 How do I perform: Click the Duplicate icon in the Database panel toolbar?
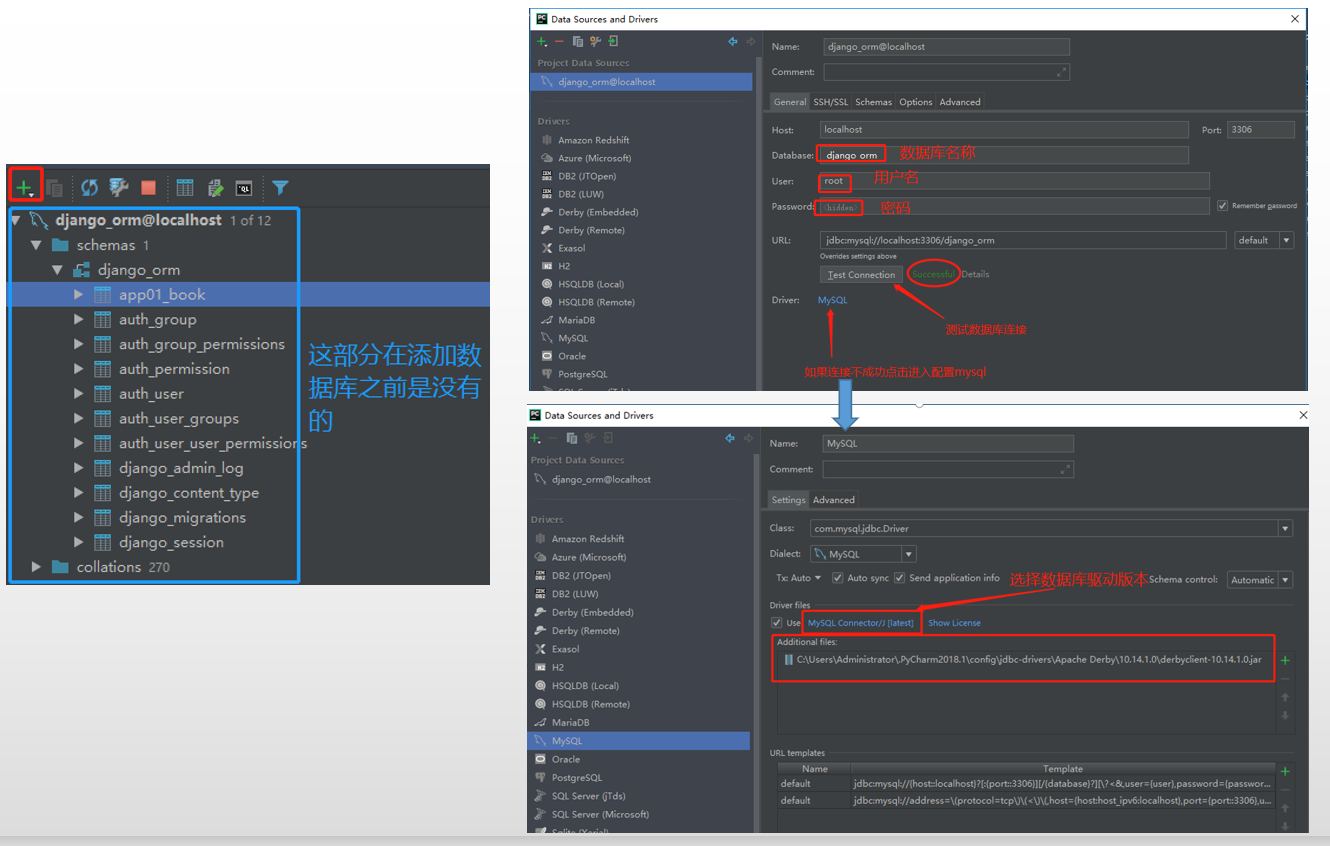click(x=54, y=187)
